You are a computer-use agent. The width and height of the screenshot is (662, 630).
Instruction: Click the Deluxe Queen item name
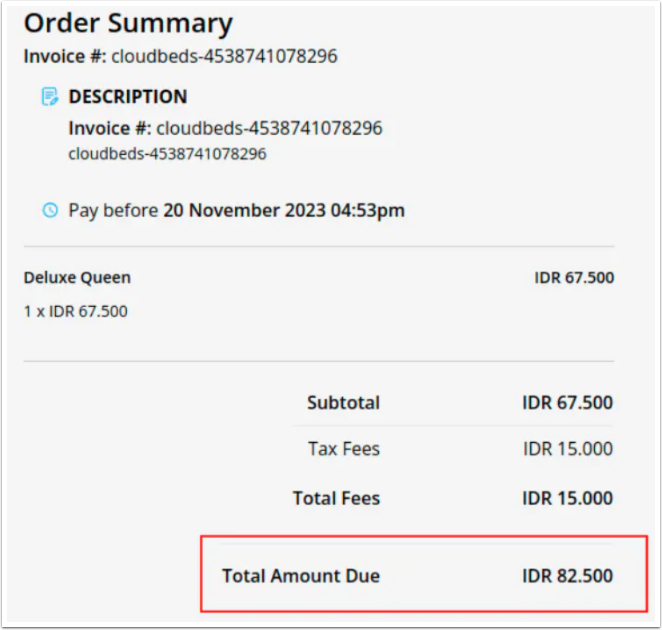point(77,278)
